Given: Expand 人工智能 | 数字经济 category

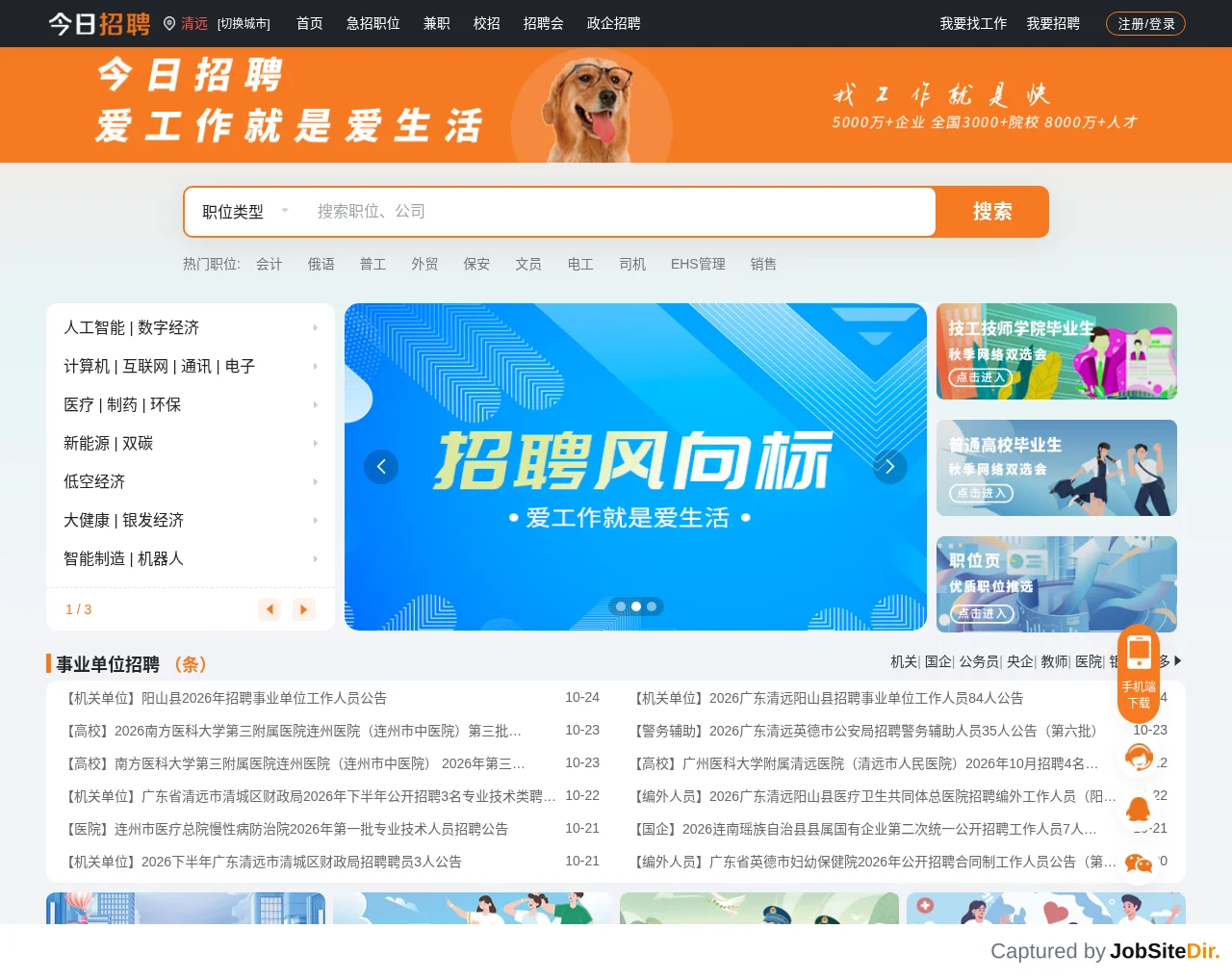Looking at the screenshot, I should 191,328.
